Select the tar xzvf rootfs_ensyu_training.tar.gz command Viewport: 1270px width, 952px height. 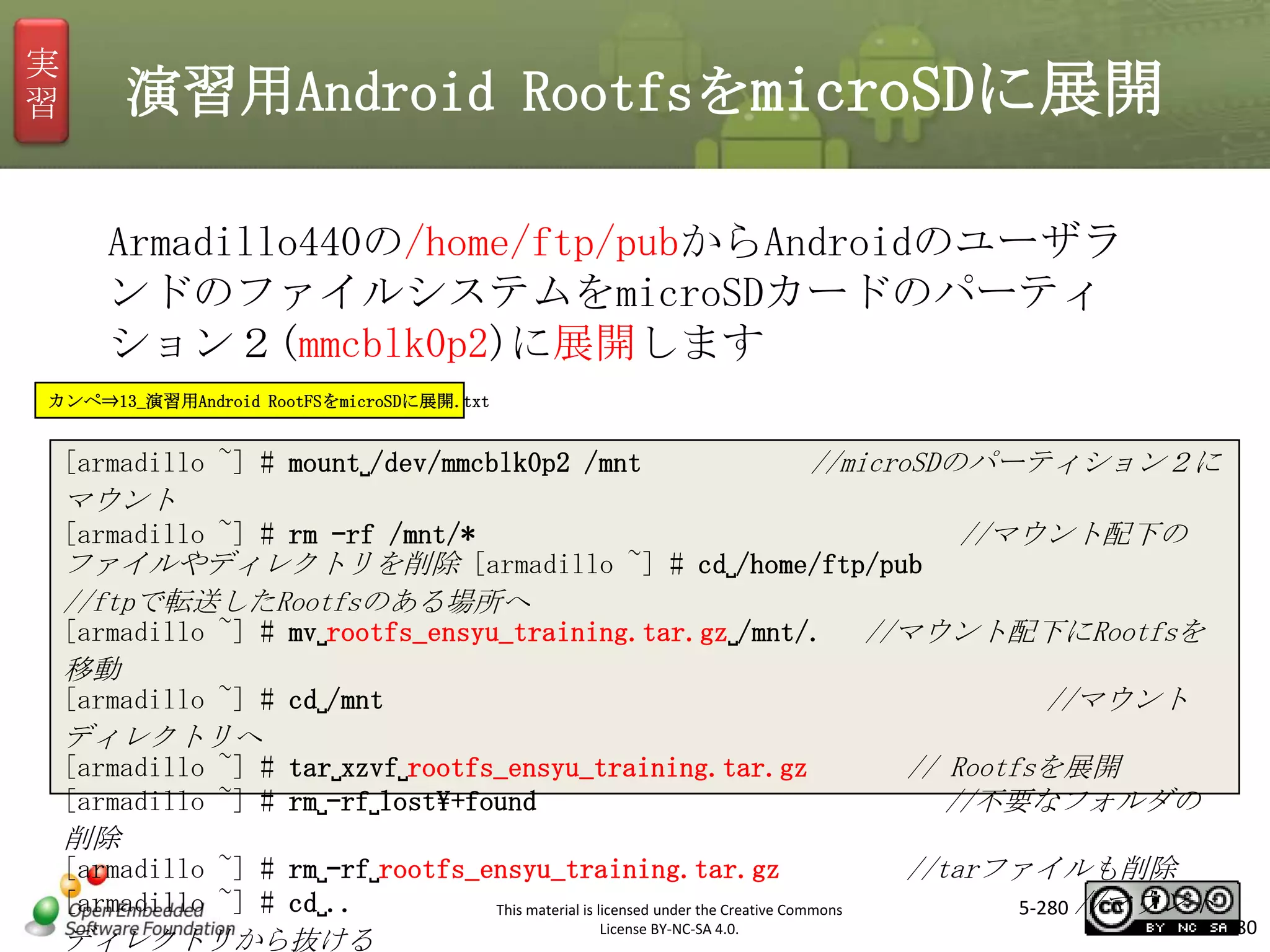548,768
